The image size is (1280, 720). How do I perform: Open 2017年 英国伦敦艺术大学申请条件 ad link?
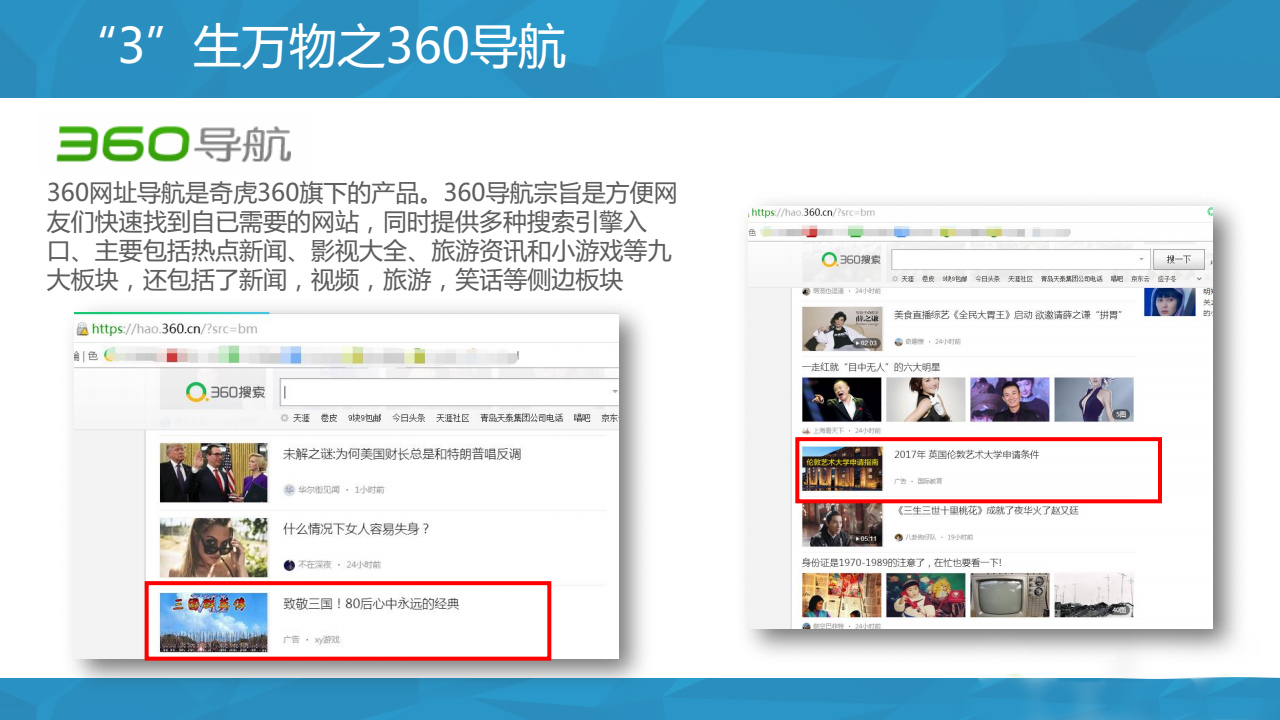[966, 454]
